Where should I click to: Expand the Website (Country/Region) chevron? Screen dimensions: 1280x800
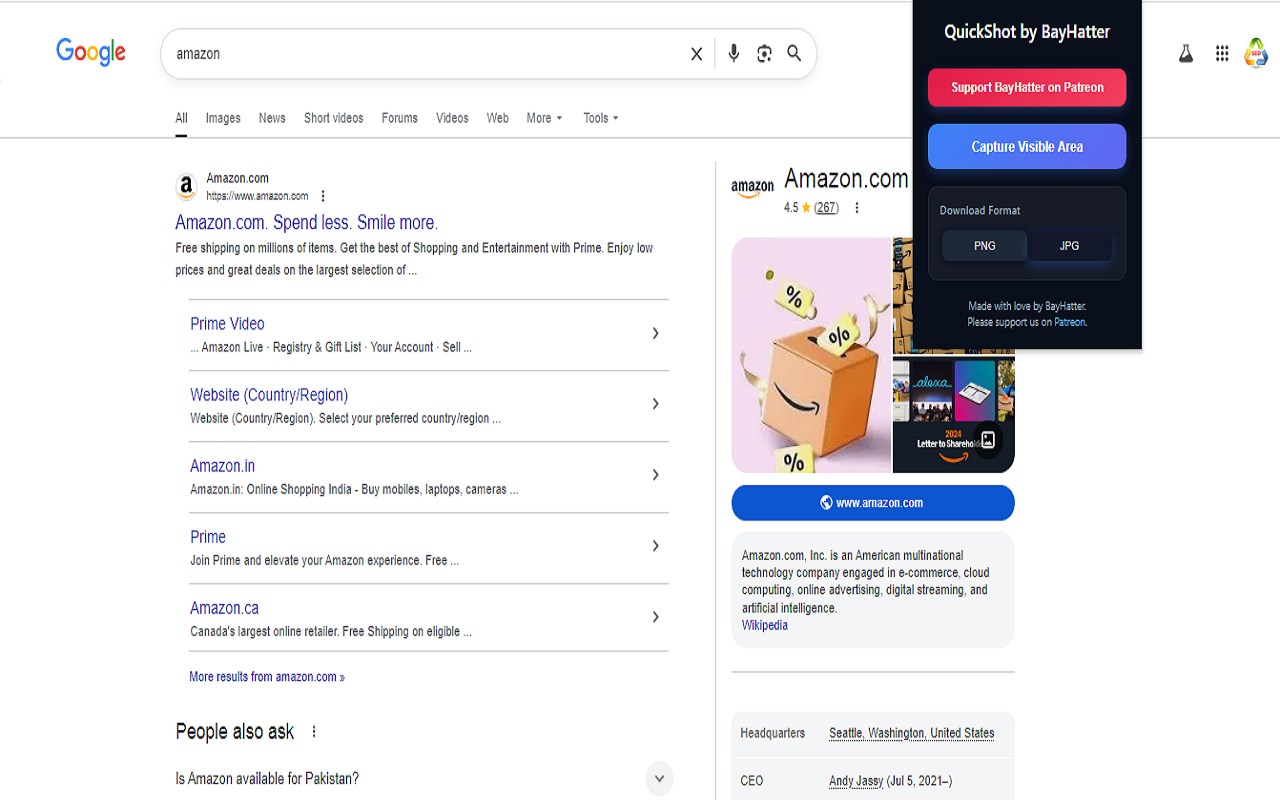656,404
